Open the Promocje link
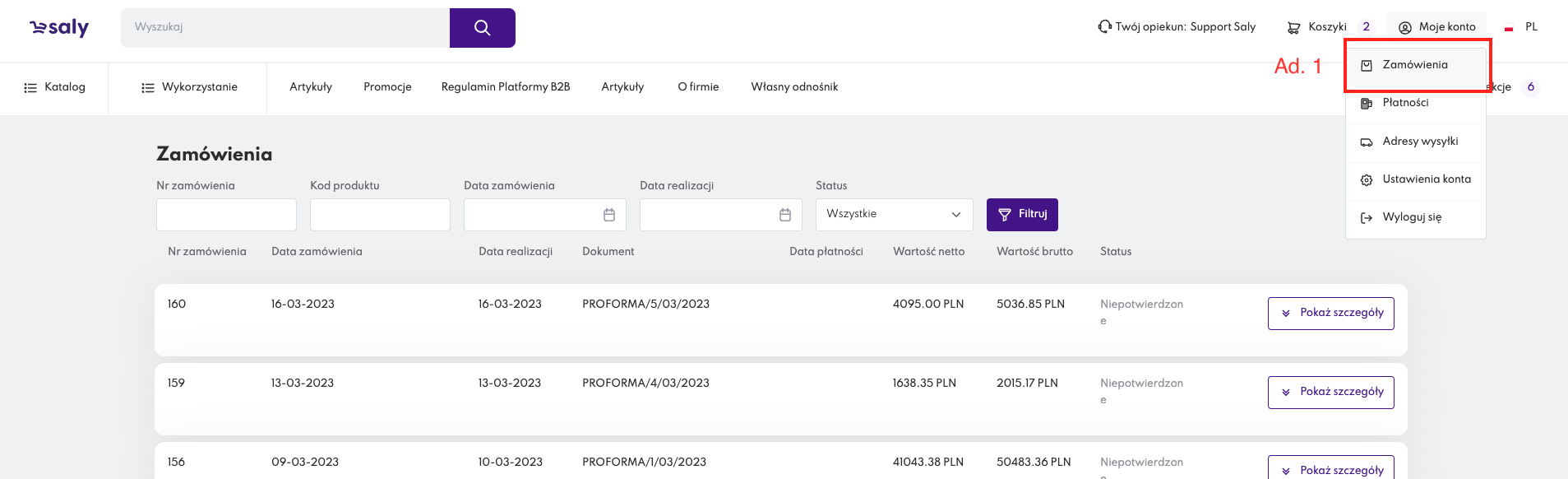Viewport: 1568px width, 479px height. pos(387,87)
